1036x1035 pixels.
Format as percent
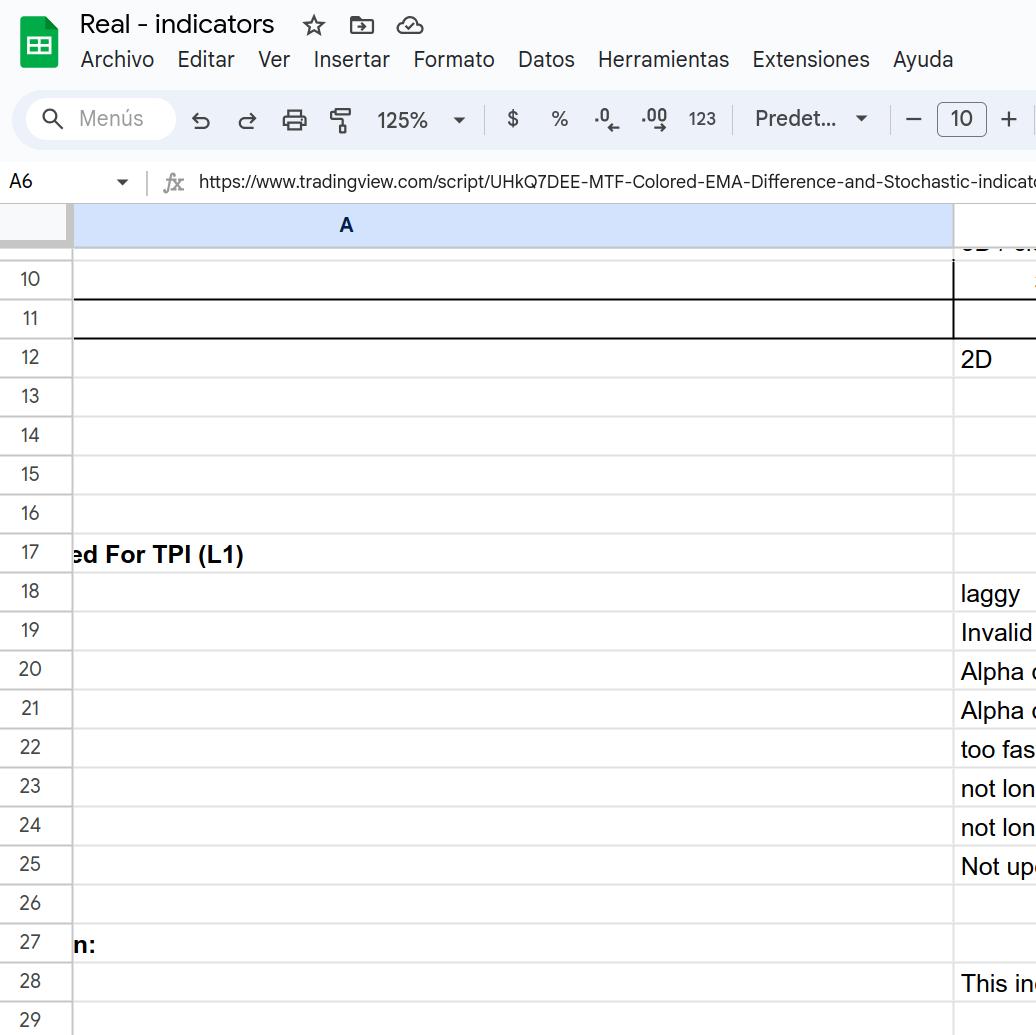pyautogui.click(x=559, y=119)
